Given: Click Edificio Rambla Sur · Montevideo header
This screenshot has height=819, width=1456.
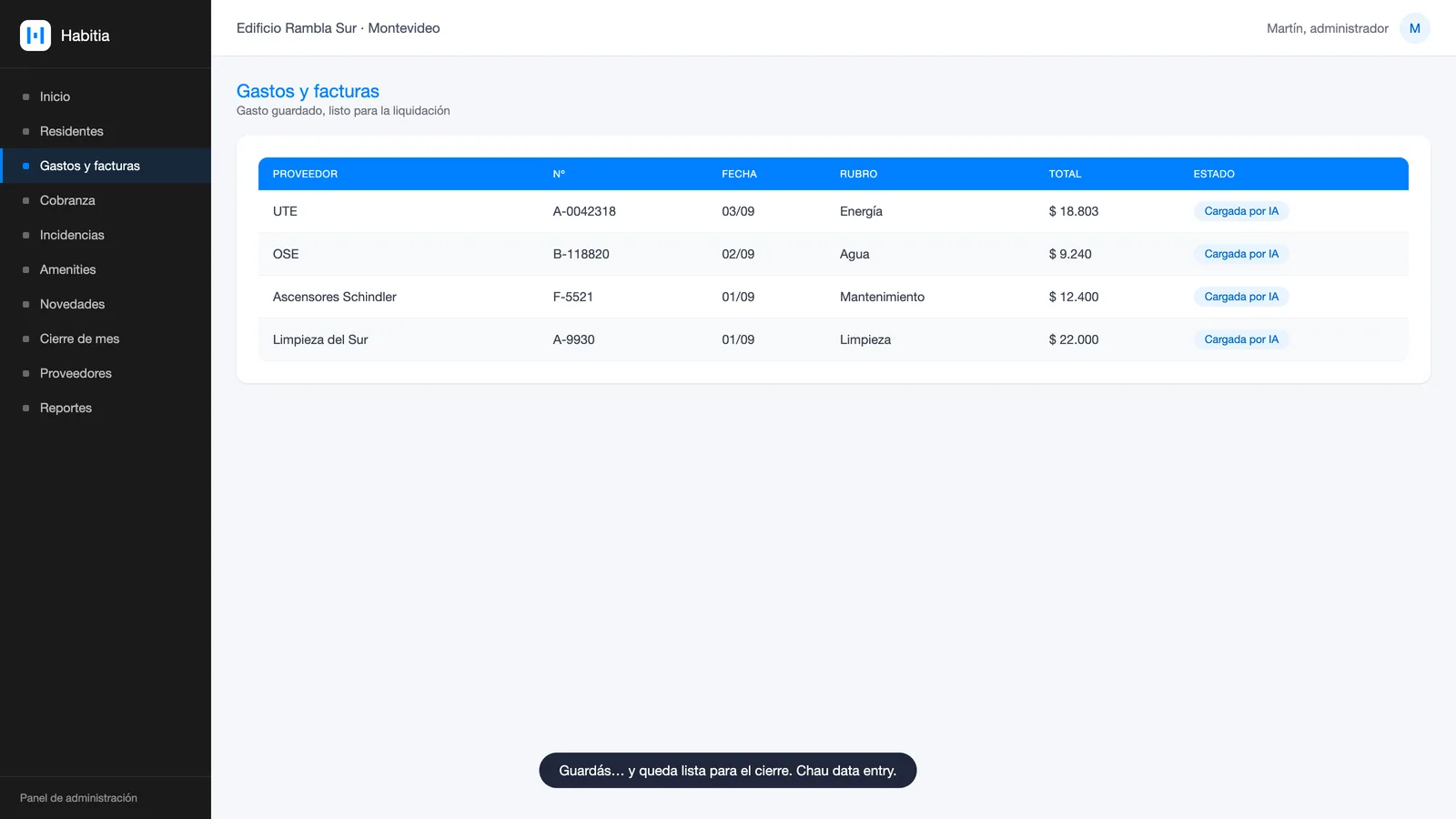Looking at the screenshot, I should click(x=339, y=28).
